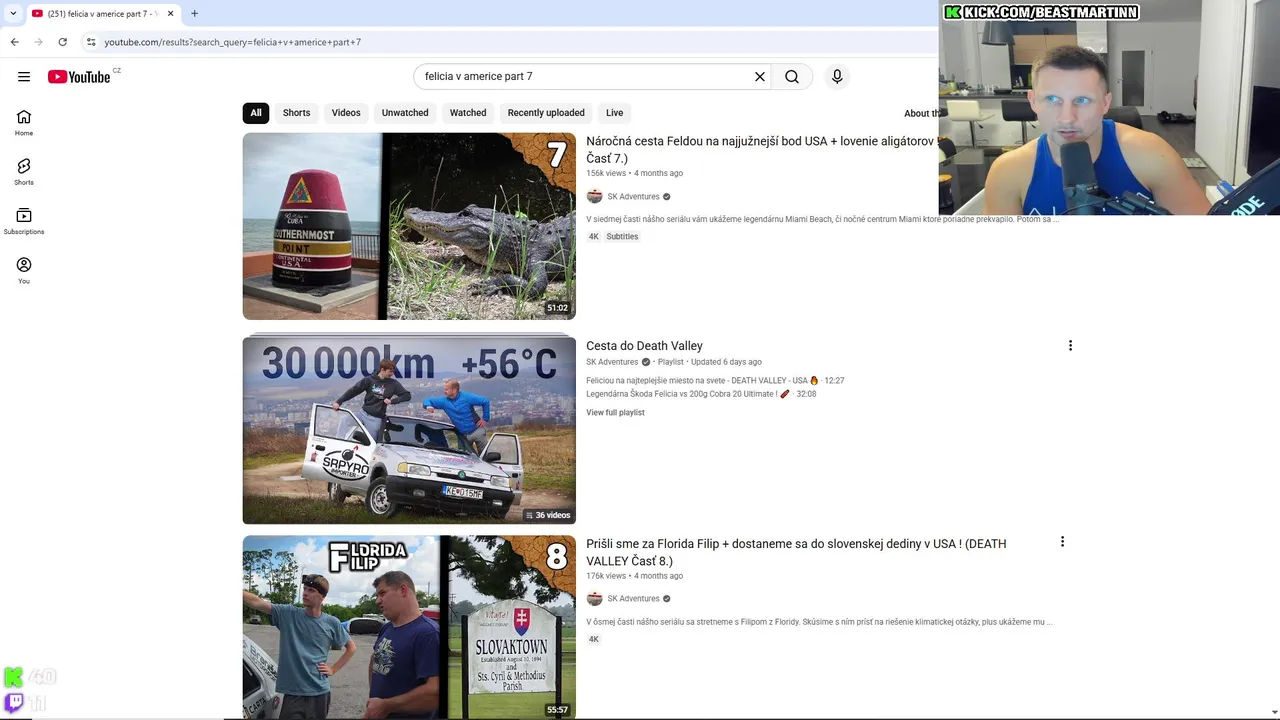
Task: Open SK Adventures avatar under Časť 8 video
Action: click(x=594, y=598)
